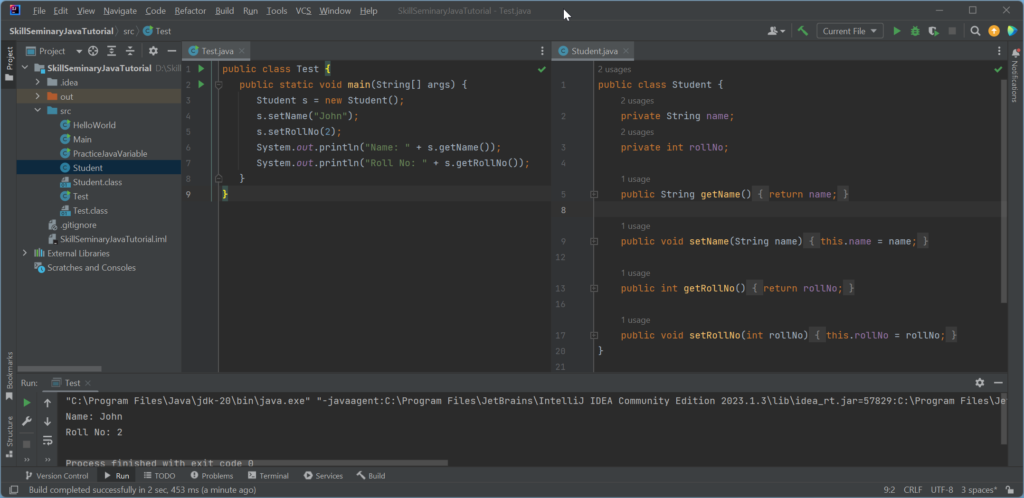Click the Stop square icon in main toolbar
The height and width of the screenshot is (498, 1024).
click(952, 31)
